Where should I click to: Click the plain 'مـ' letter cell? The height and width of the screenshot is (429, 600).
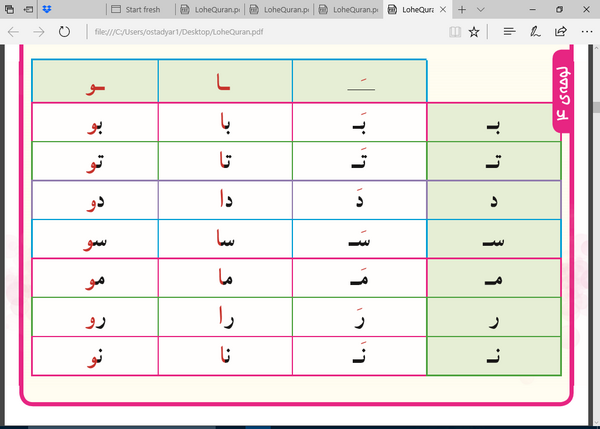[494, 278]
